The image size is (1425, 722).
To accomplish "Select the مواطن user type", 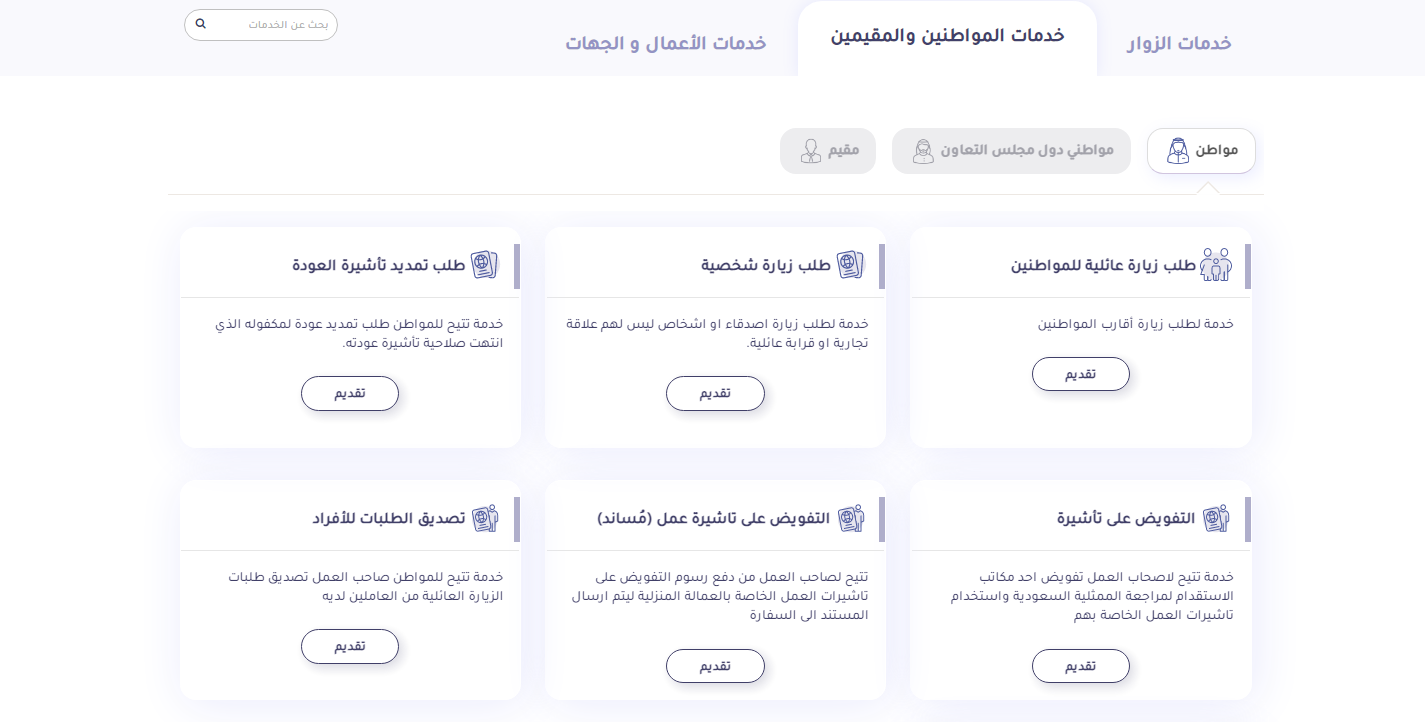I will [x=1201, y=151].
